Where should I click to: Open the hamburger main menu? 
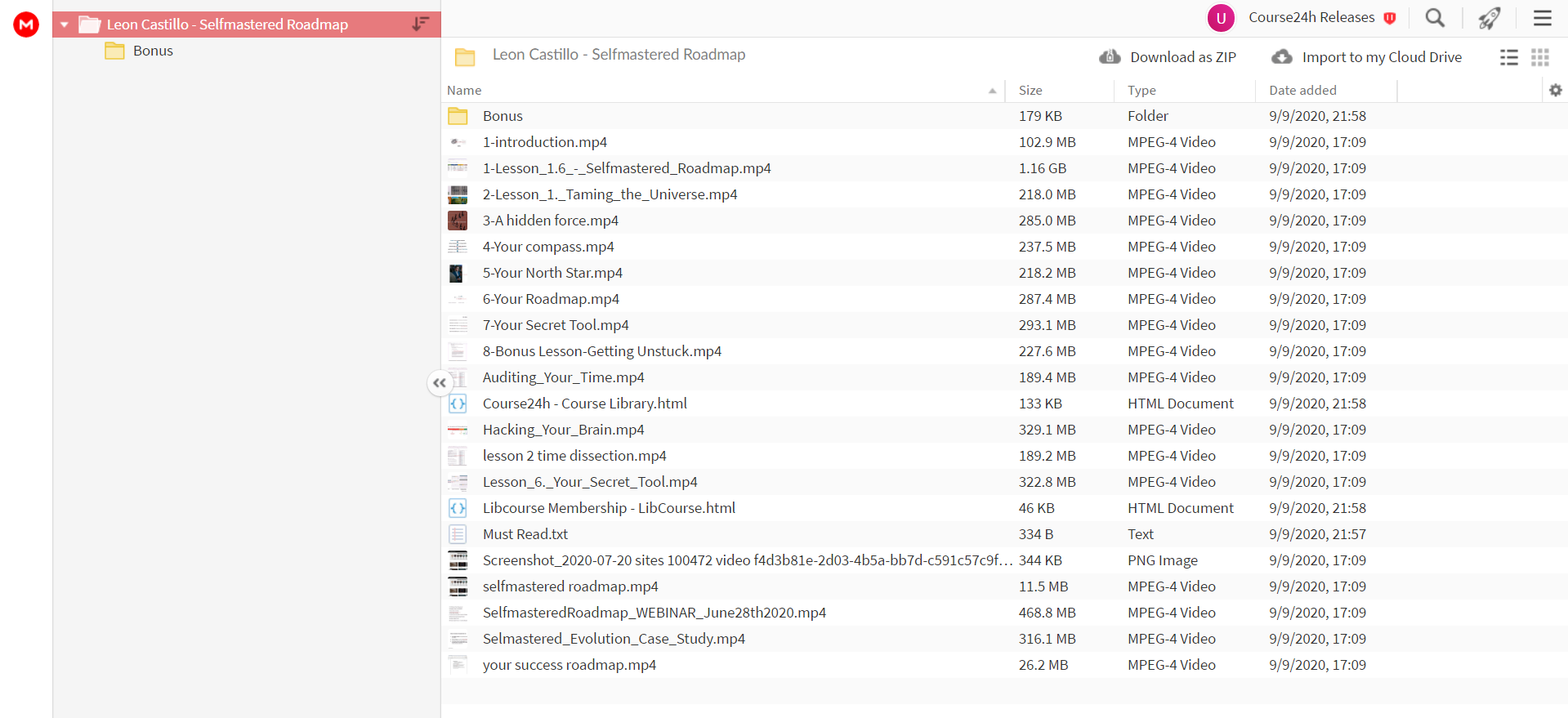pos(1542,17)
